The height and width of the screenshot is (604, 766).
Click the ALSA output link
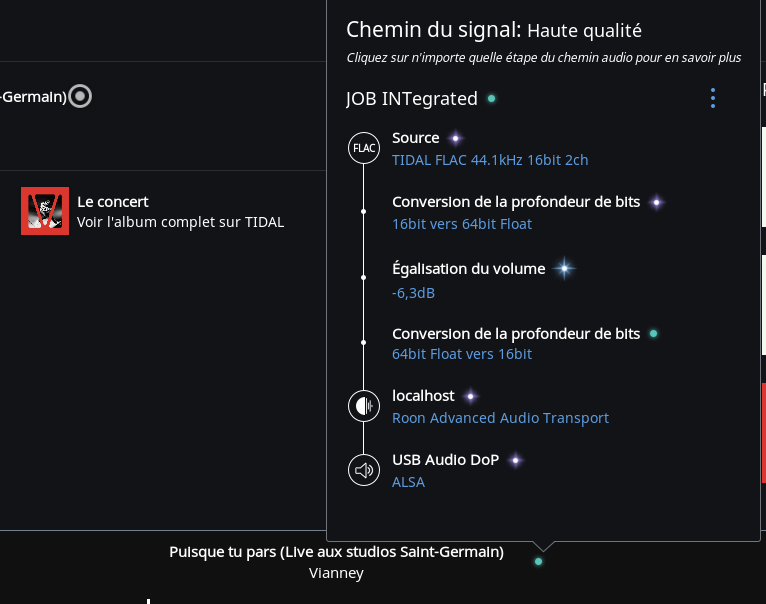click(x=408, y=482)
